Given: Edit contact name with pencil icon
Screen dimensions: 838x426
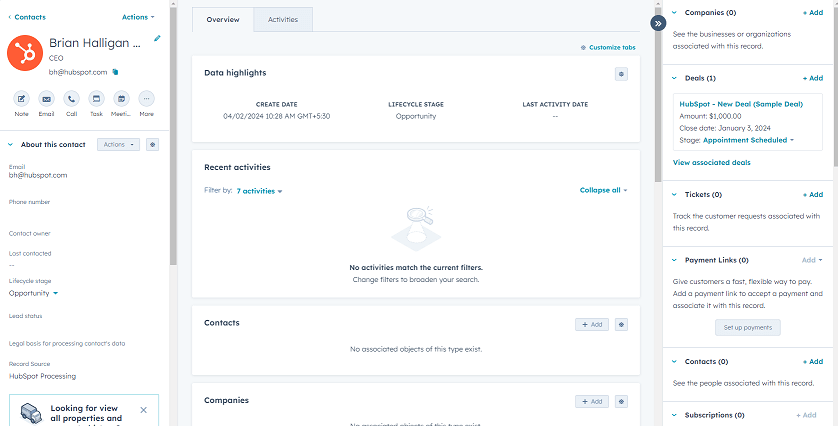Looking at the screenshot, I should [x=157, y=38].
